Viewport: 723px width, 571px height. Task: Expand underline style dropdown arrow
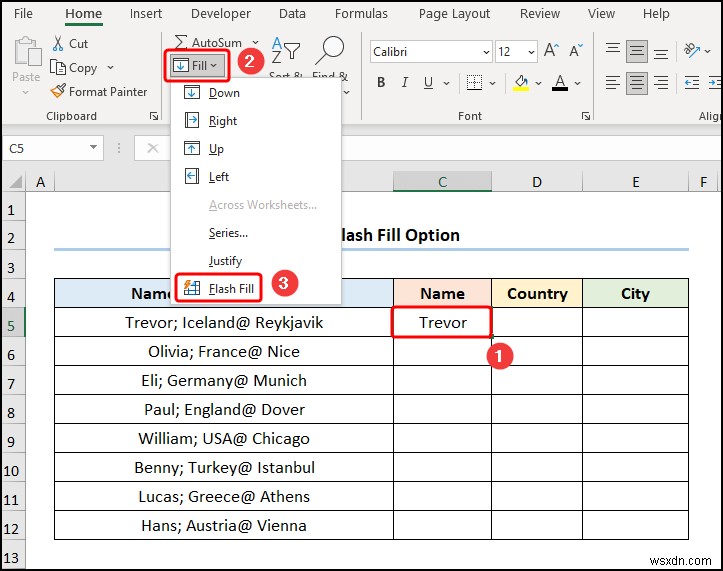tap(446, 83)
